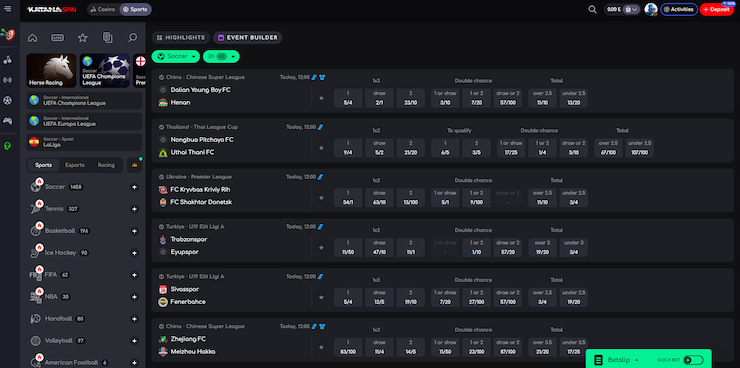Switch to the Event Builder tab

[x=248, y=38]
